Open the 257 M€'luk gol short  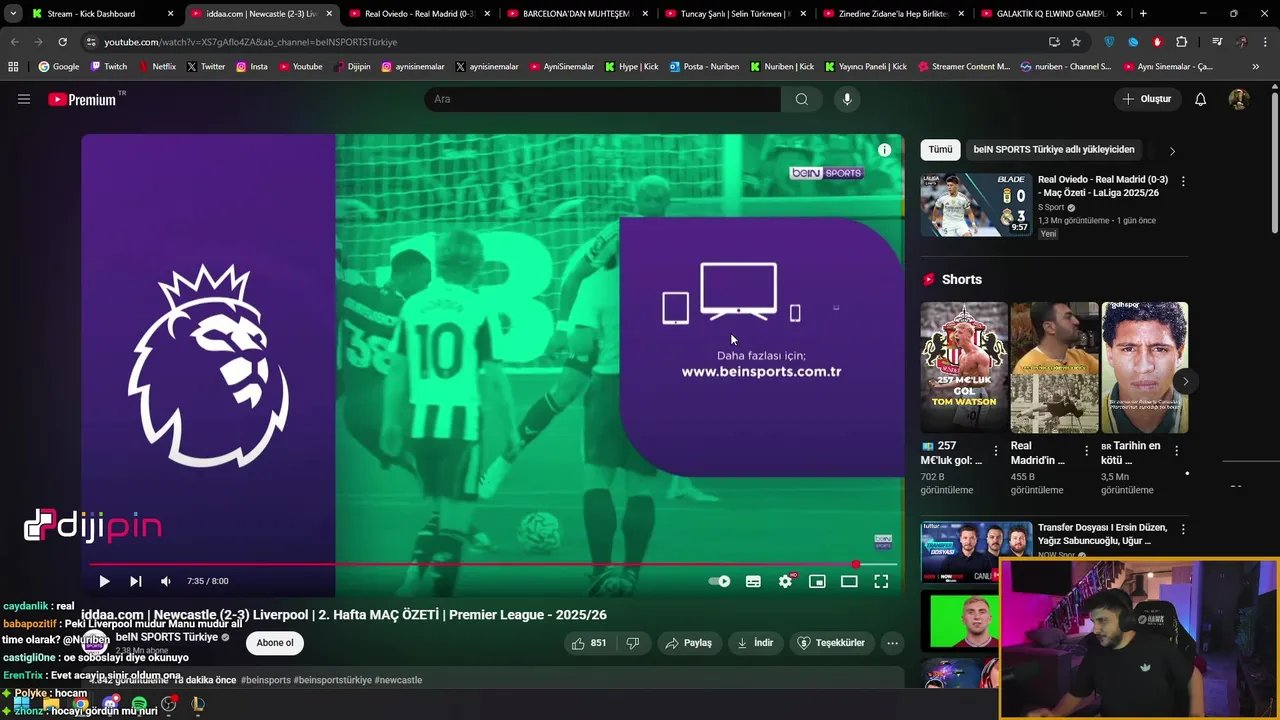point(964,368)
